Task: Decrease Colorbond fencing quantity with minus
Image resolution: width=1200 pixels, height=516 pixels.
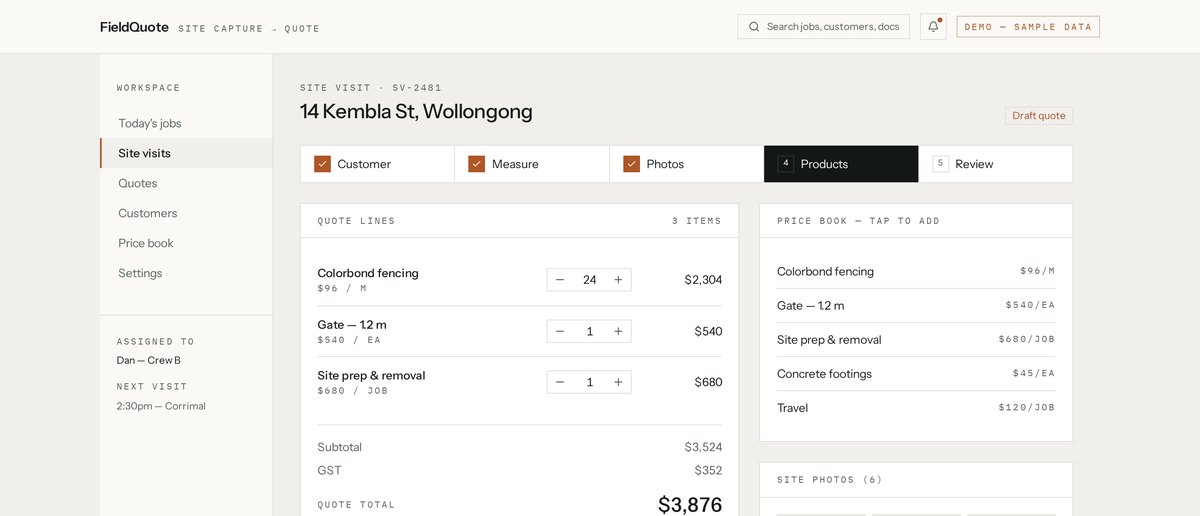Action: 560,280
